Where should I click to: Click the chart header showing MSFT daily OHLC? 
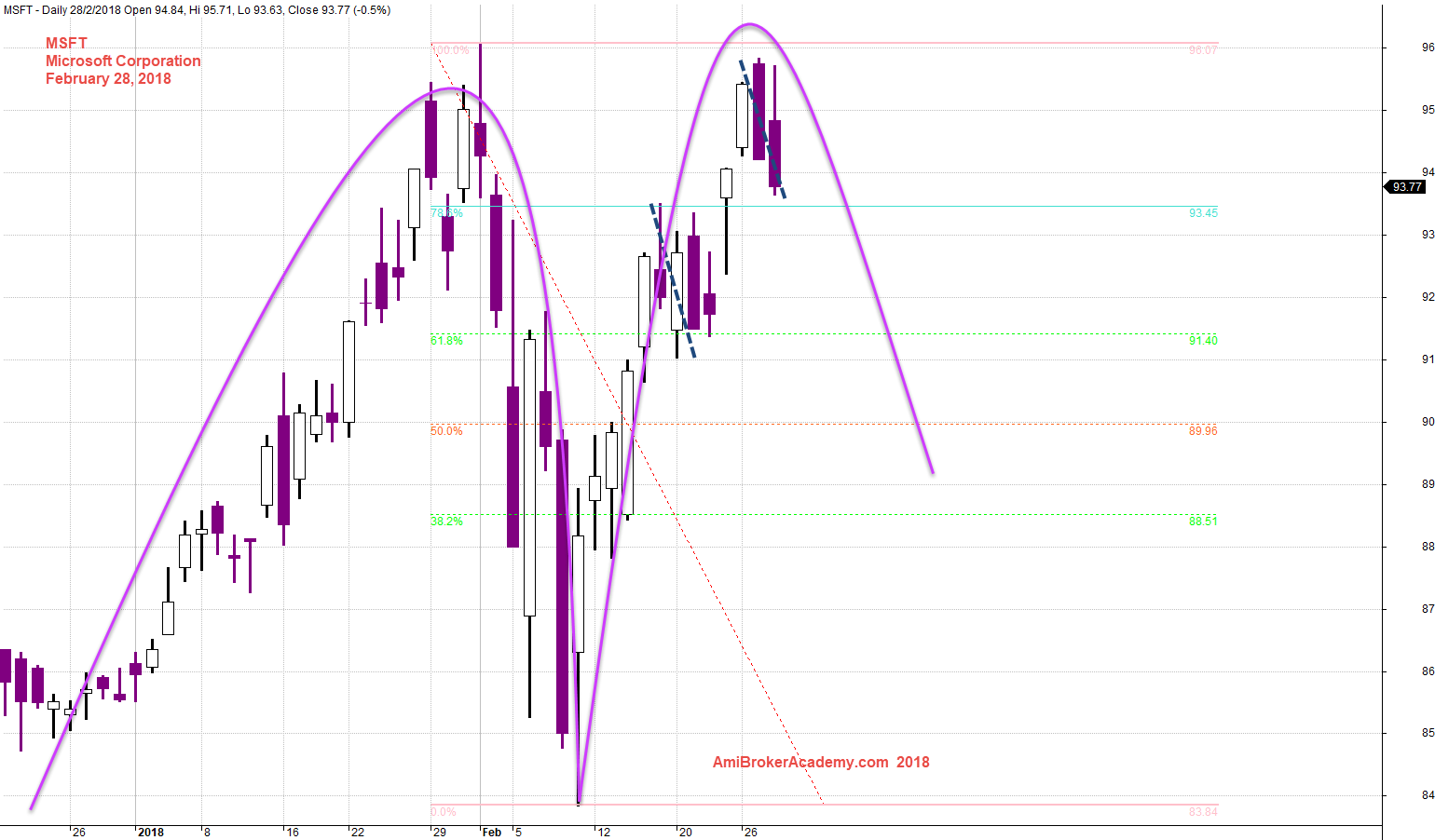coord(197,10)
